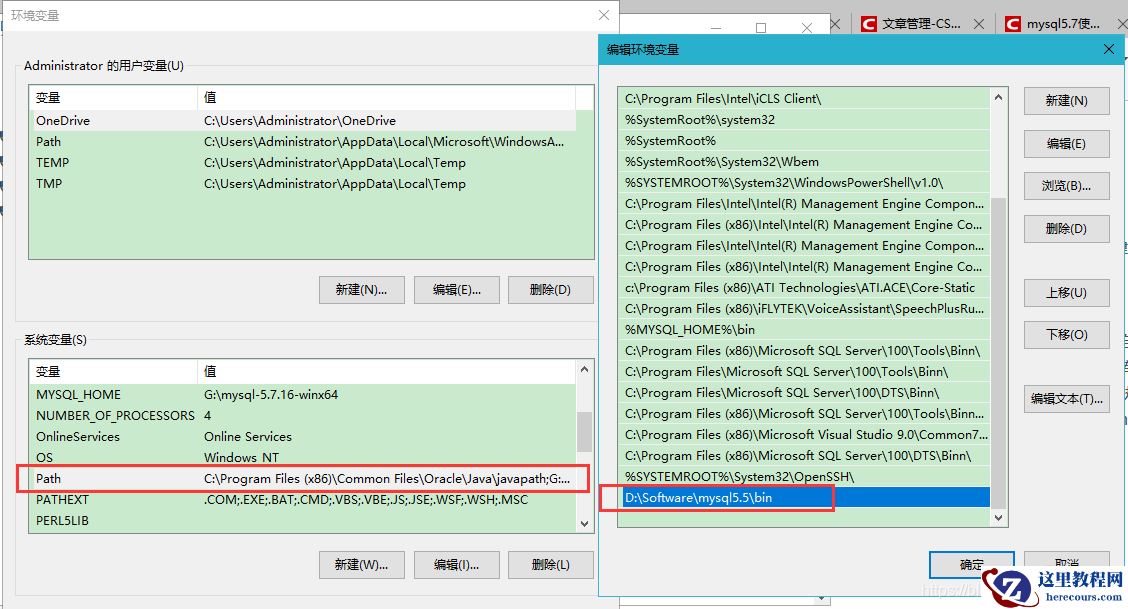Image resolution: width=1128 pixels, height=609 pixels.
Task: Select the TMP user variable row
Action: pos(303,183)
